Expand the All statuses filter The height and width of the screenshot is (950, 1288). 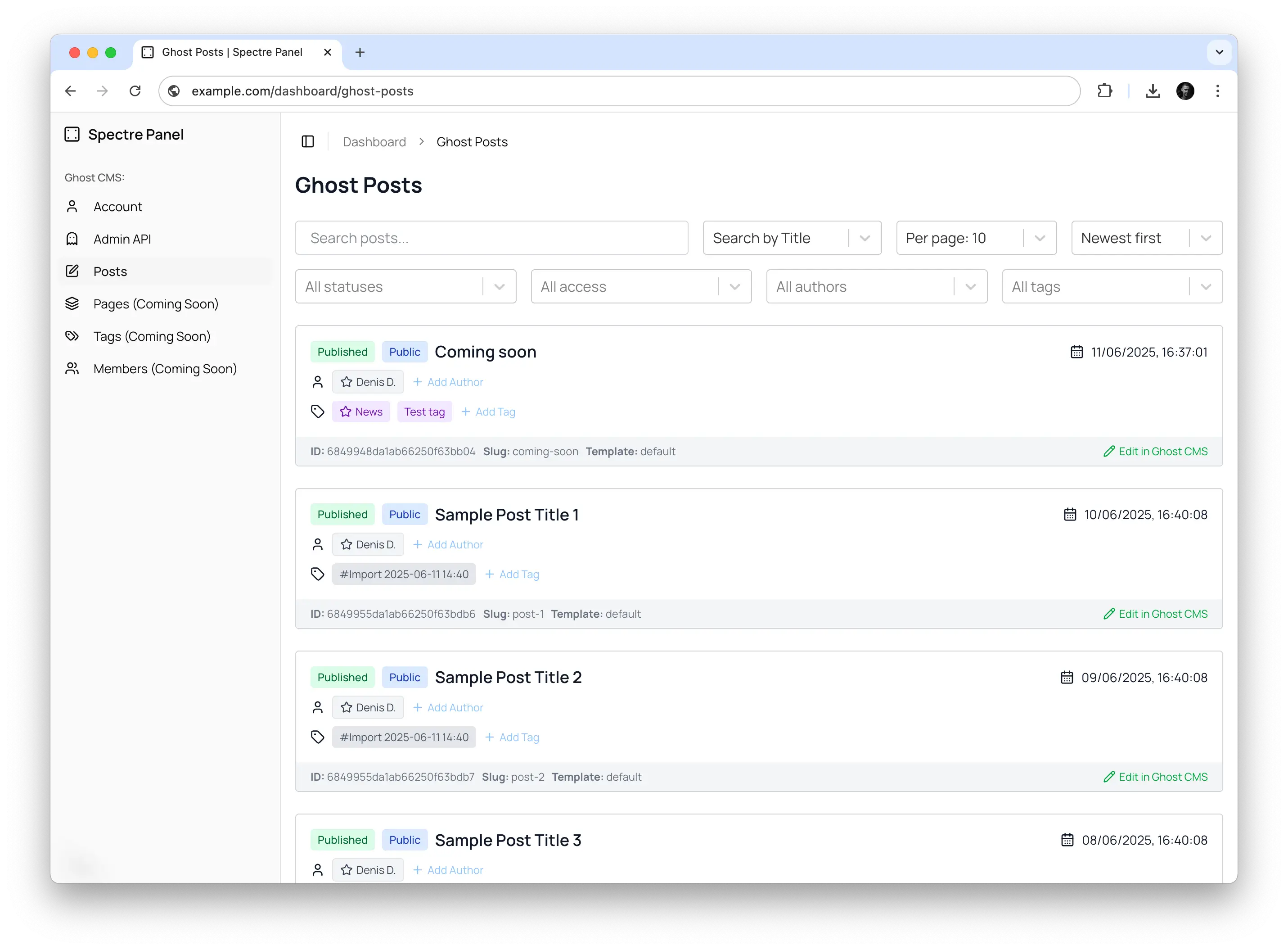point(406,286)
